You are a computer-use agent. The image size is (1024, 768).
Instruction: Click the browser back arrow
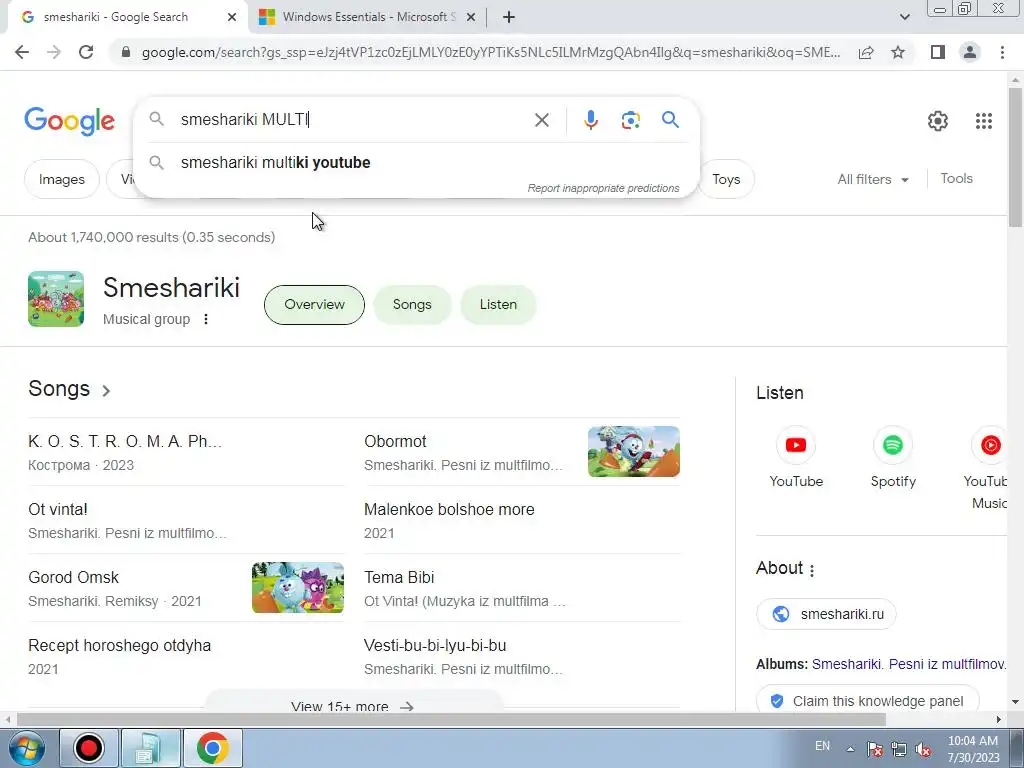(22, 52)
